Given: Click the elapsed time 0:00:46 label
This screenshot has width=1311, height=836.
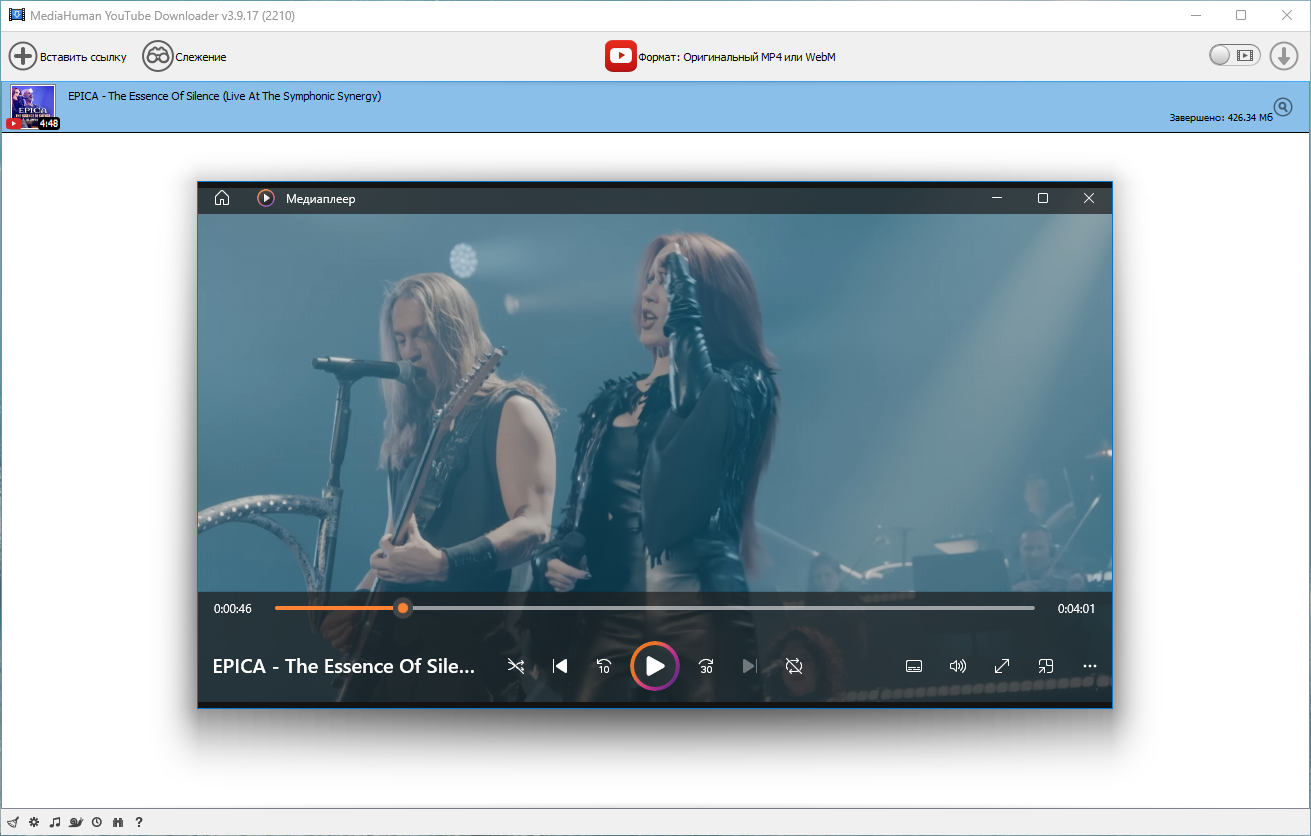Looking at the screenshot, I should tap(233, 608).
